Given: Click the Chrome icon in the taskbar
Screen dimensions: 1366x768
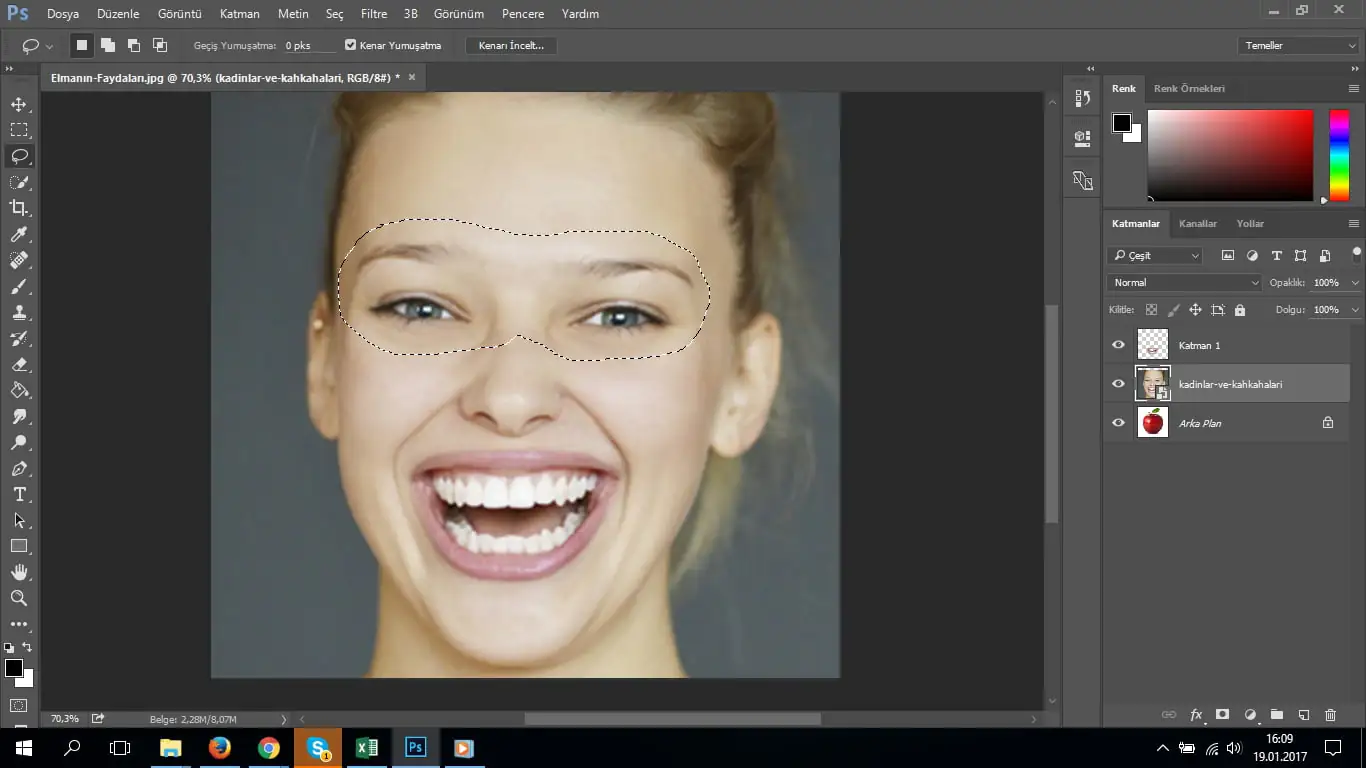Looking at the screenshot, I should [268, 747].
